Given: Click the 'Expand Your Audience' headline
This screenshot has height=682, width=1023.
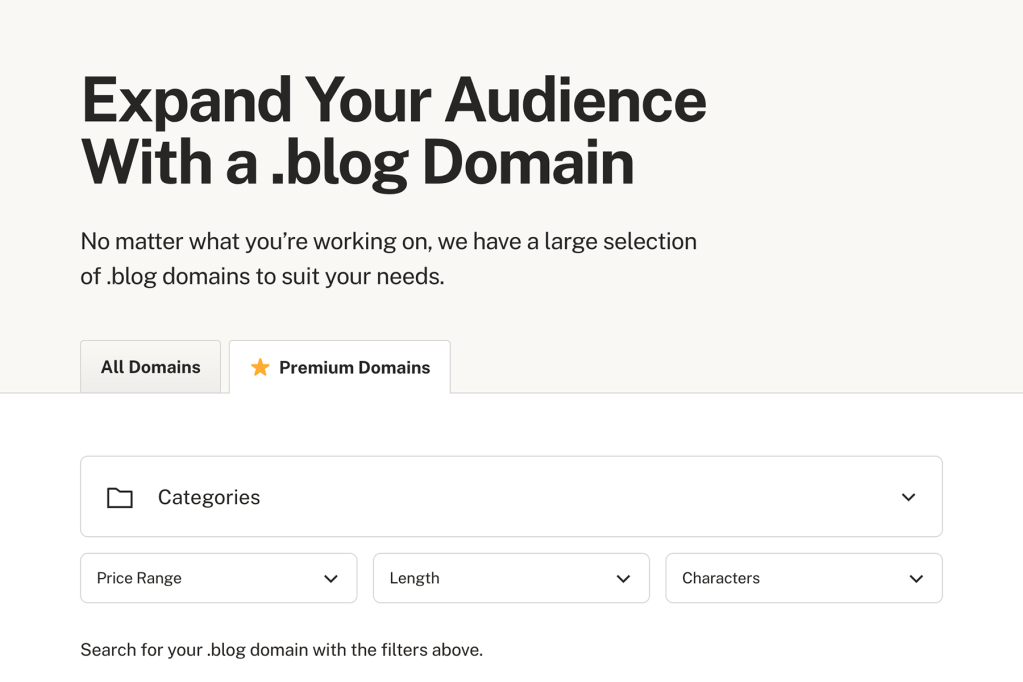Looking at the screenshot, I should pos(393,100).
